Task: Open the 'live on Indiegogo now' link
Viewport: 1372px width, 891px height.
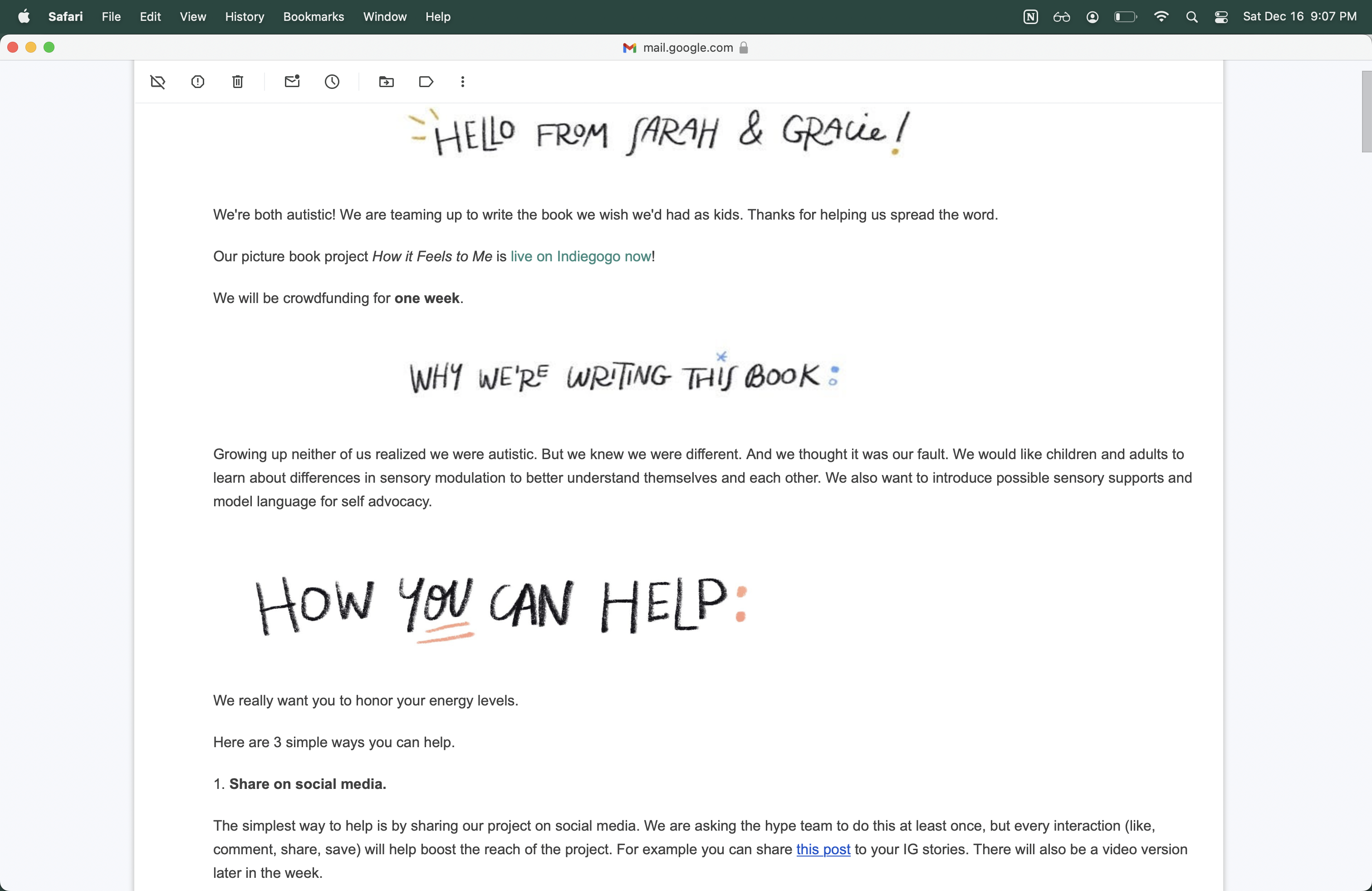Action: point(580,256)
